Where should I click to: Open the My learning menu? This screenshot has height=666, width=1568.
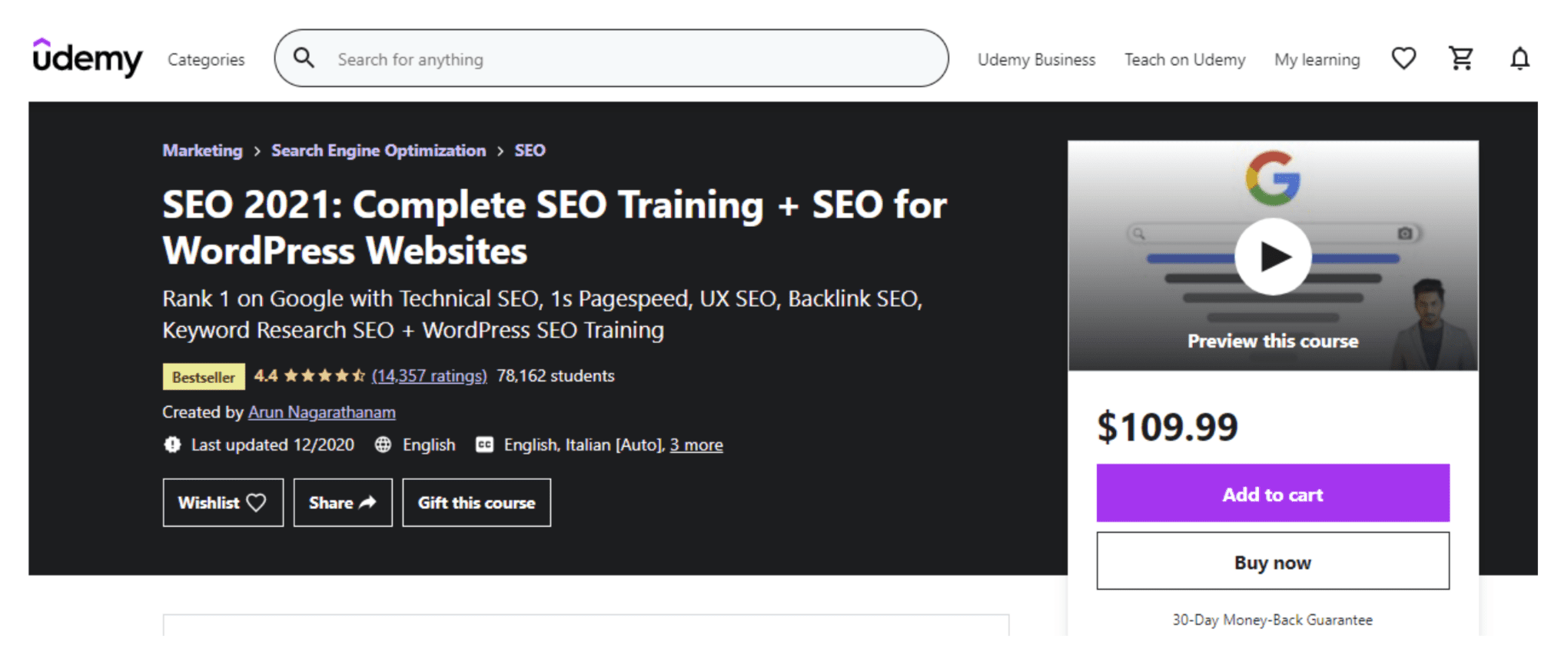coord(1317,59)
